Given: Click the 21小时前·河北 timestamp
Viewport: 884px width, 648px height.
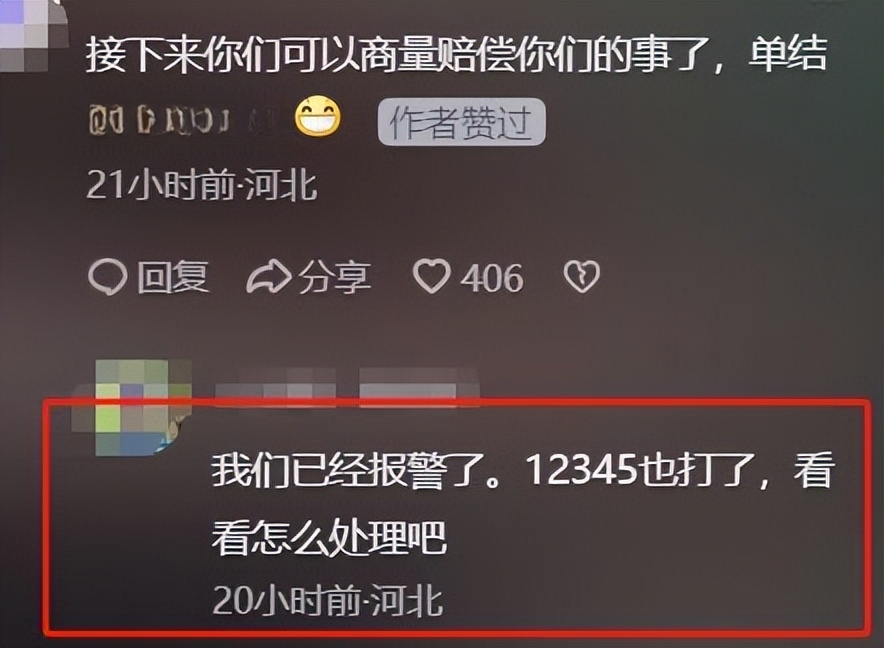Looking at the screenshot, I should 201,184.
